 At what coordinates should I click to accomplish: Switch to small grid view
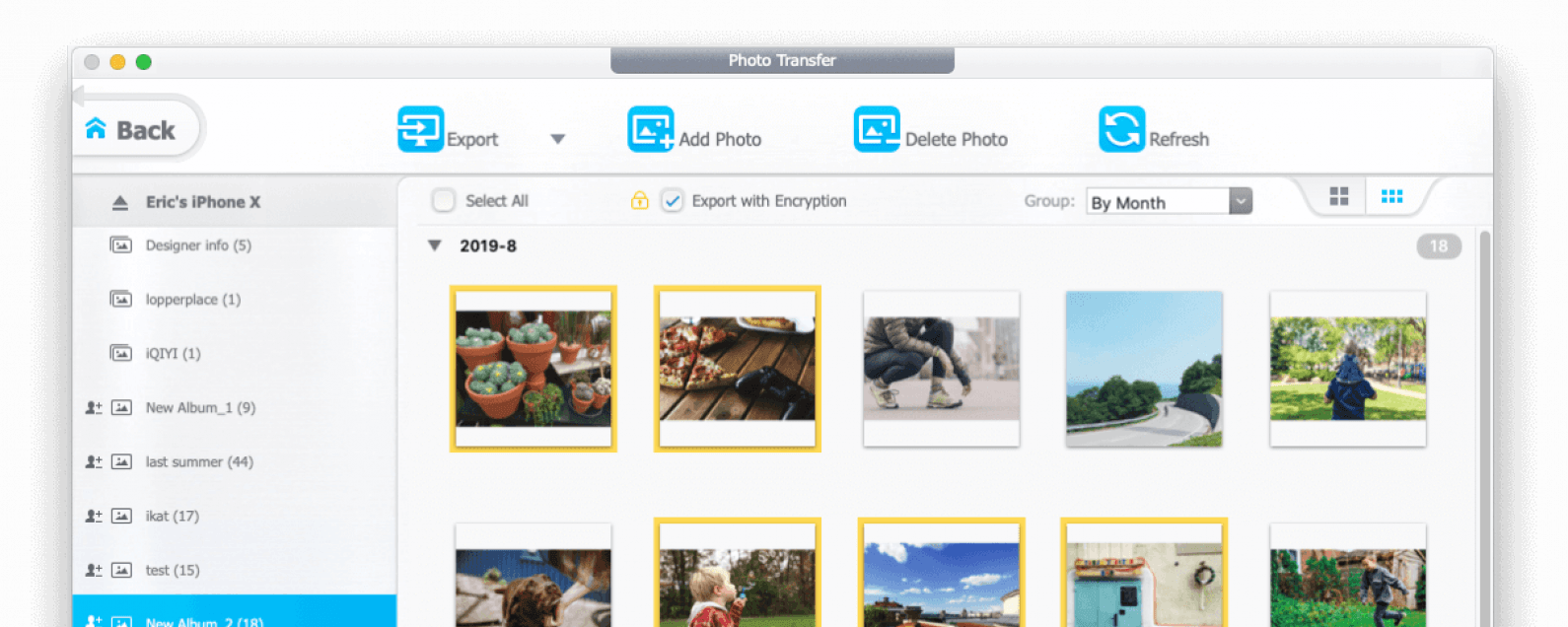[x=1391, y=196]
